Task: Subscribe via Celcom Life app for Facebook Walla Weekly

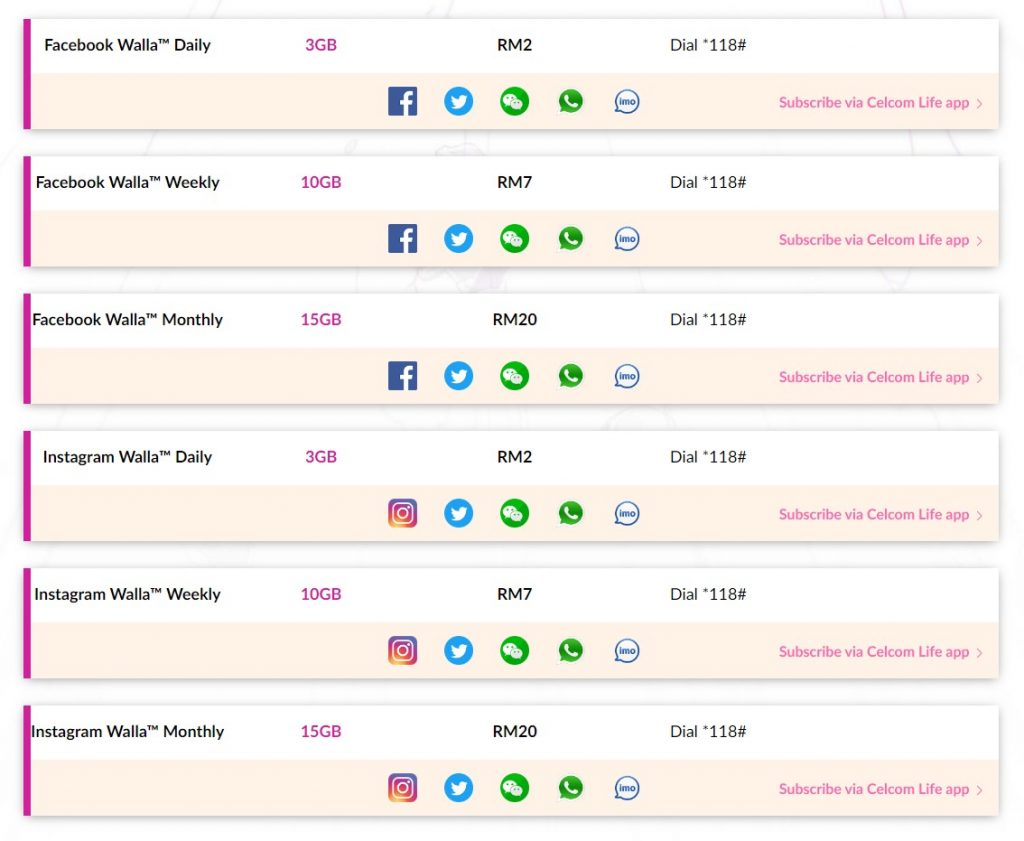Action: (x=880, y=240)
